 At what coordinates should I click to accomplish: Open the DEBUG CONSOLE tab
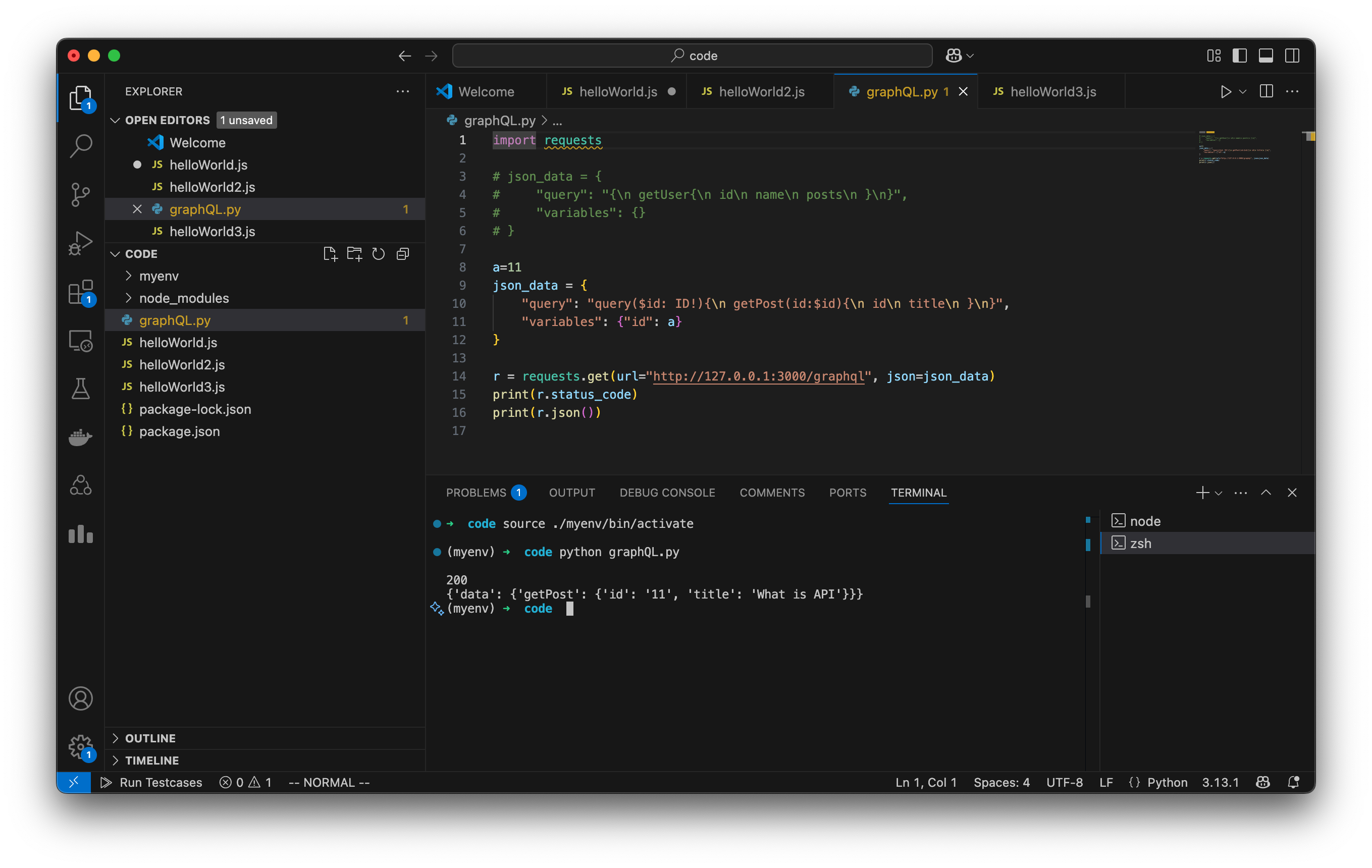pyautogui.click(x=667, y=493)
